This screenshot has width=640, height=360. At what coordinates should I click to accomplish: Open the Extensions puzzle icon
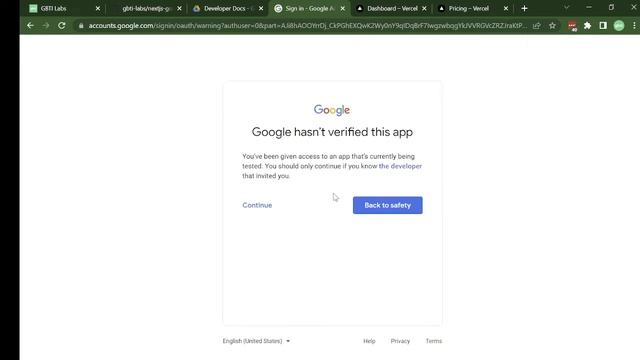[587, 26]
